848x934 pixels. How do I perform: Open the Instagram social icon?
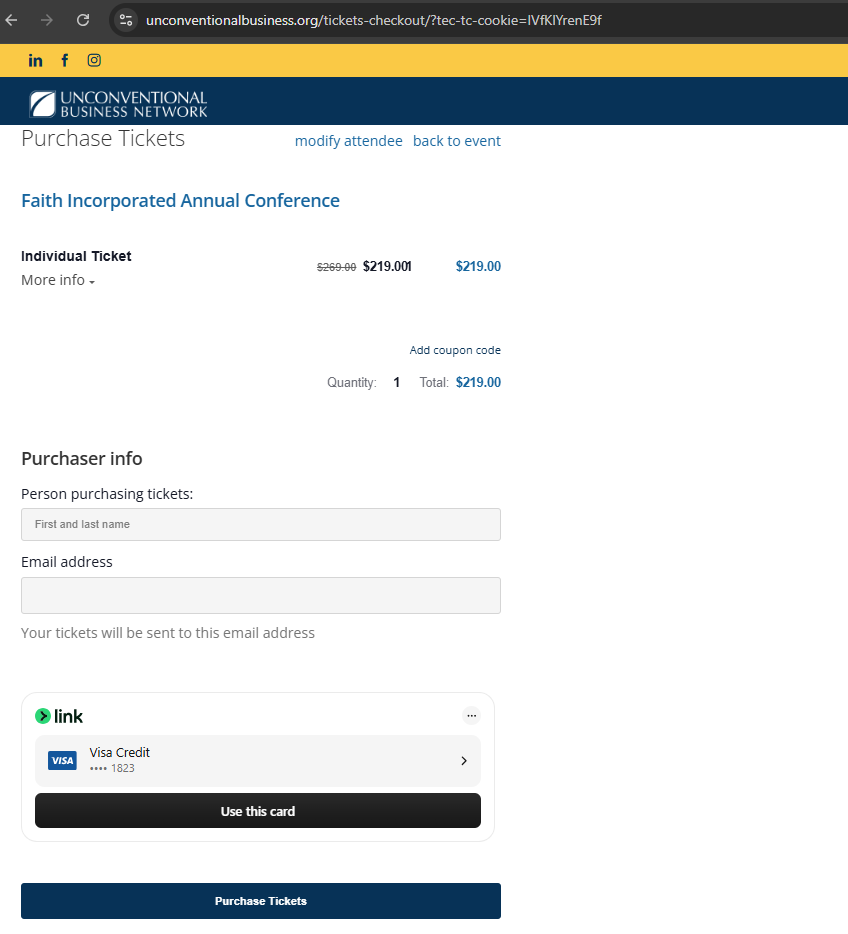pyautogui.click(x=94, y=60)
